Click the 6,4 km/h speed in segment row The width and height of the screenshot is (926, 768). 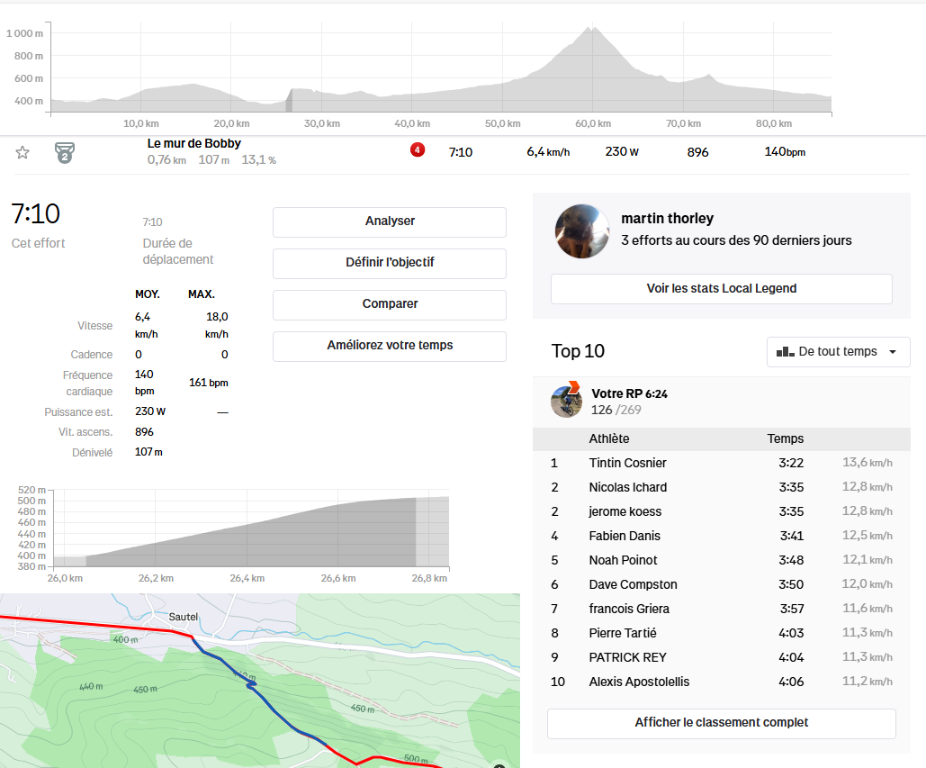(548, 152)
